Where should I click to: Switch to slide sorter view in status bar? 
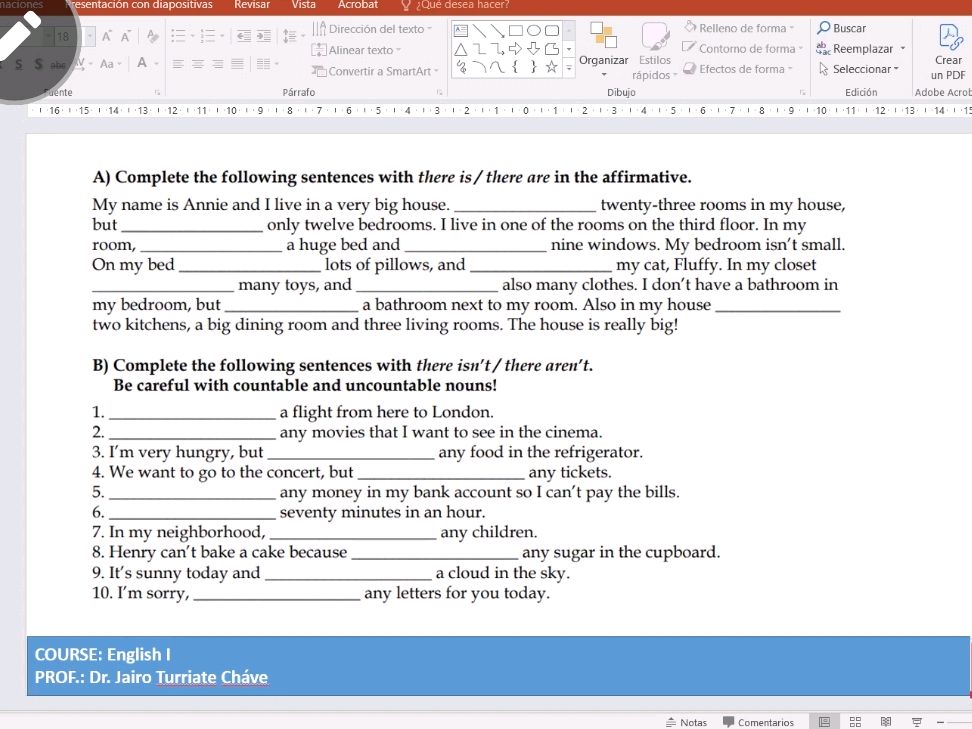856,721
